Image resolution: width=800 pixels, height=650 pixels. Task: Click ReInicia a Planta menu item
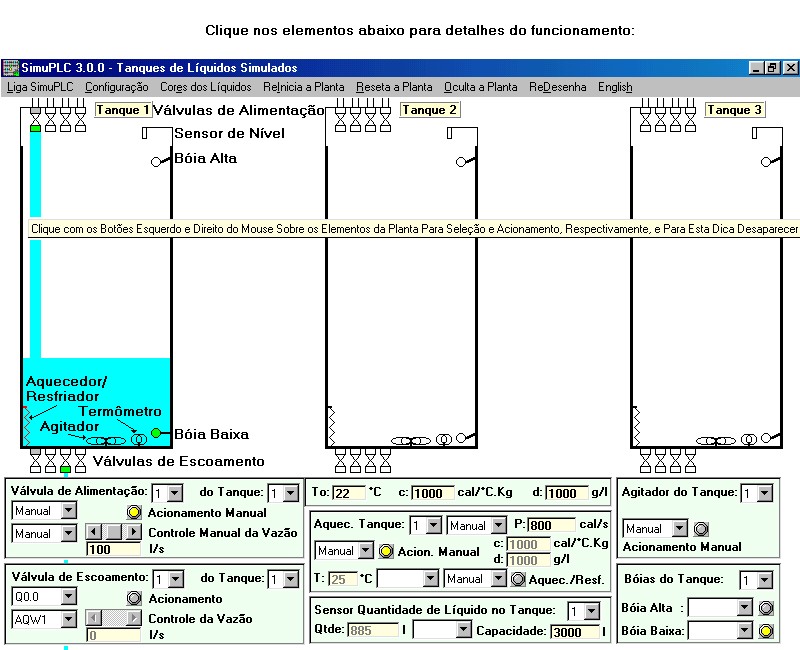(x=304, y=87)
